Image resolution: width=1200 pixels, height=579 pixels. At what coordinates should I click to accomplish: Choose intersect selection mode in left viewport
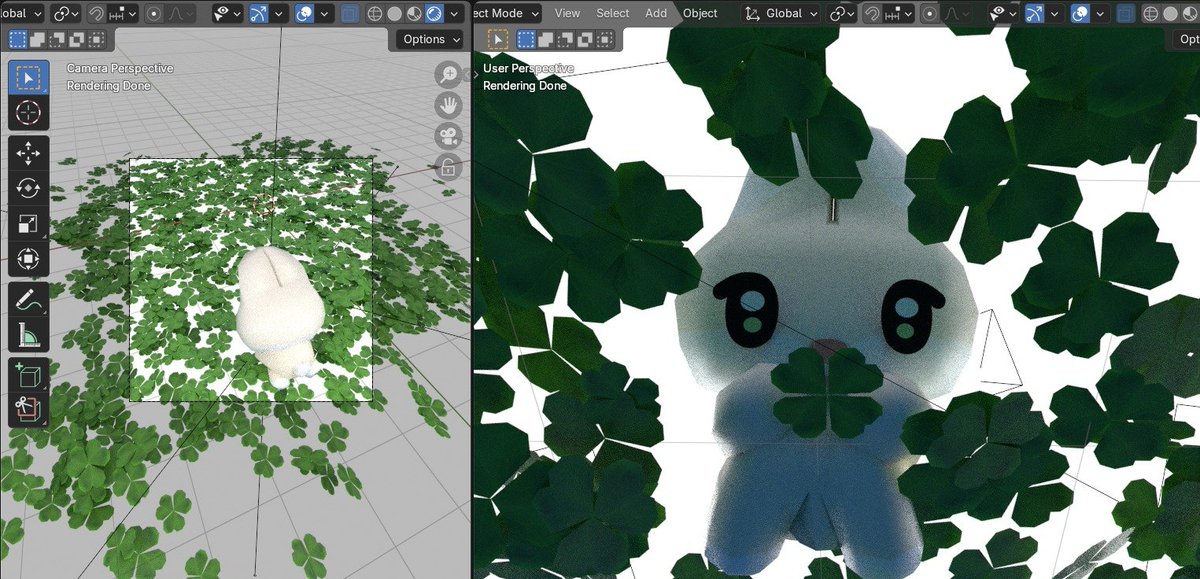96,39
